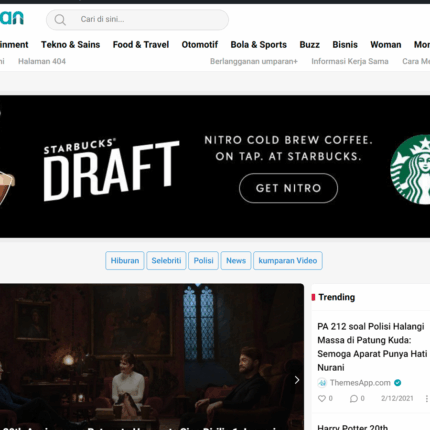Click the "NITRO COLD BREW COFFEE." ad text
This screenshot has height=430, width=430.
288,140
